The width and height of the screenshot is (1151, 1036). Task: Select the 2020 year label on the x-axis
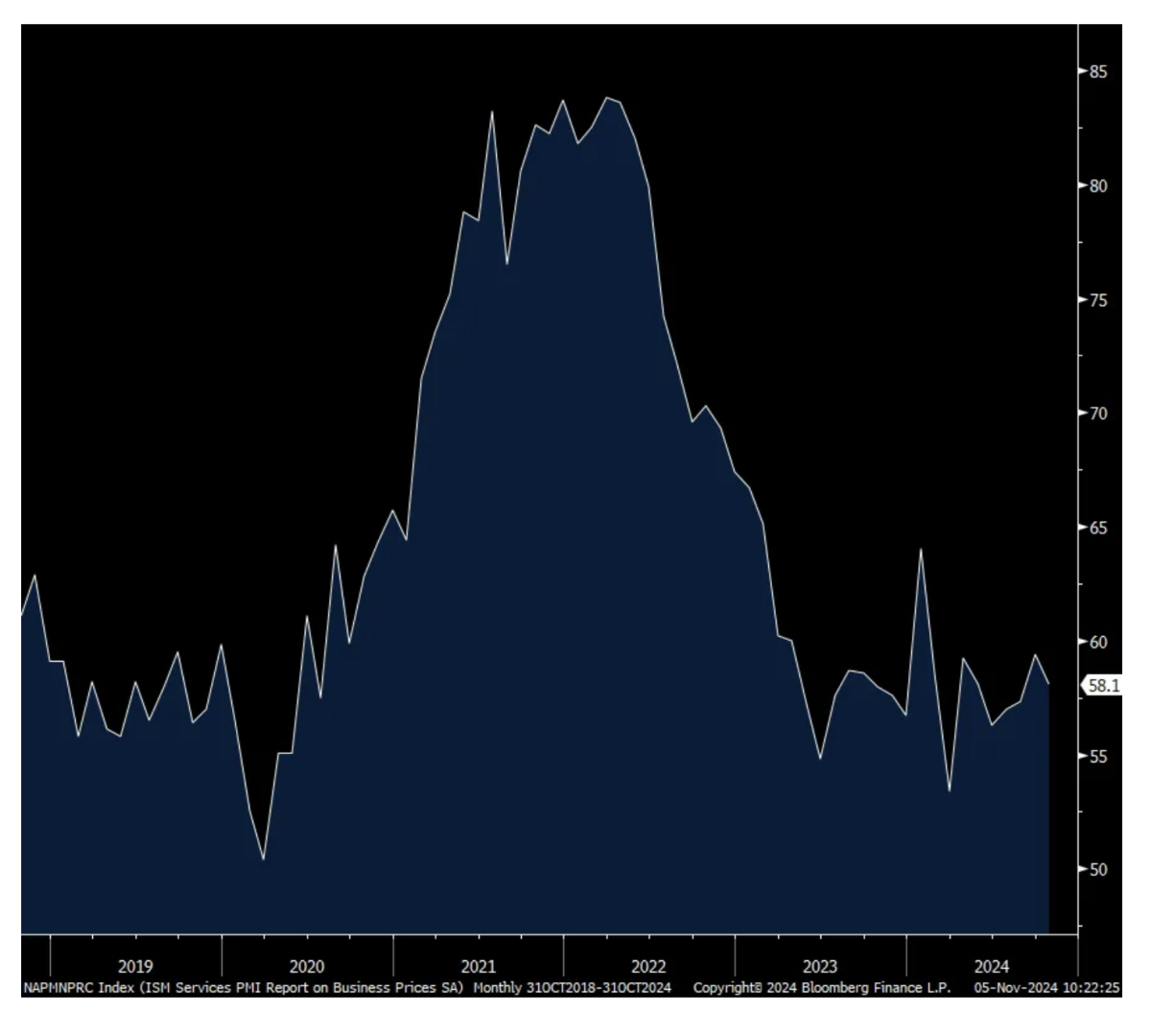coord(307,966)
